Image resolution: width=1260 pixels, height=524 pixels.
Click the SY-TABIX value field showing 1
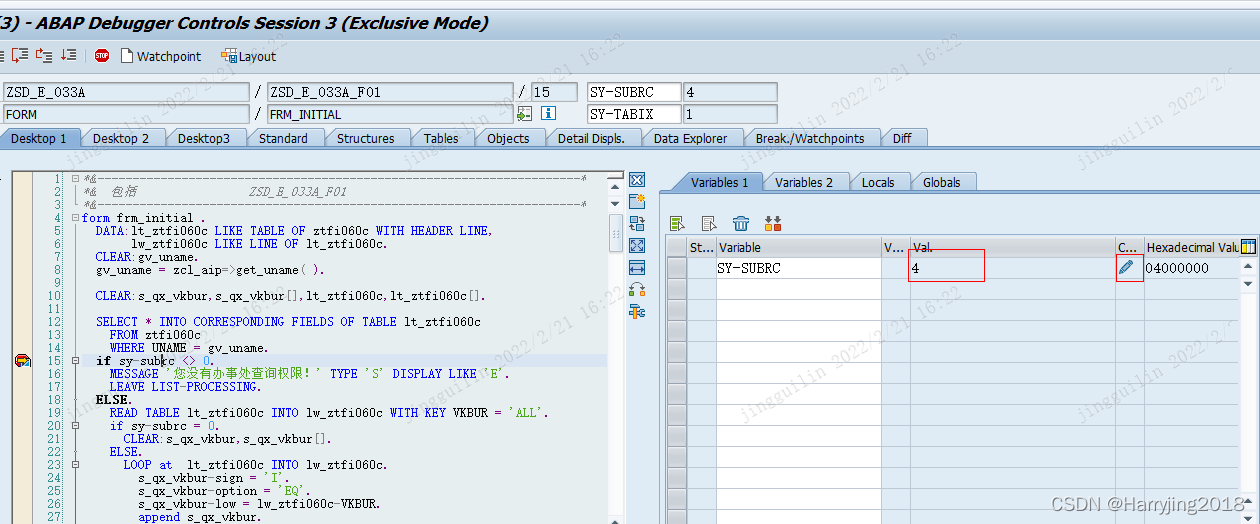pos(729,114)
